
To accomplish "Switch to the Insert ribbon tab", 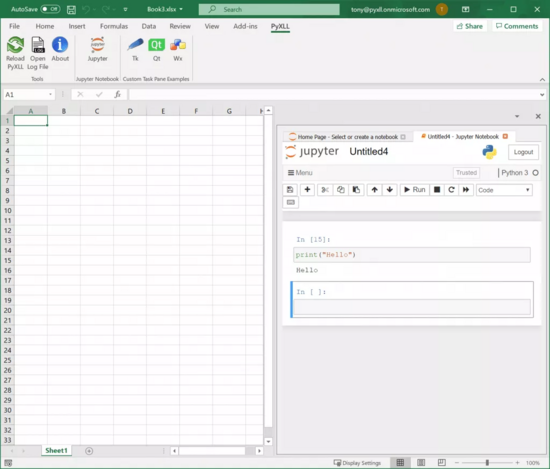I will pyautogui.click(x=77, y=26).
